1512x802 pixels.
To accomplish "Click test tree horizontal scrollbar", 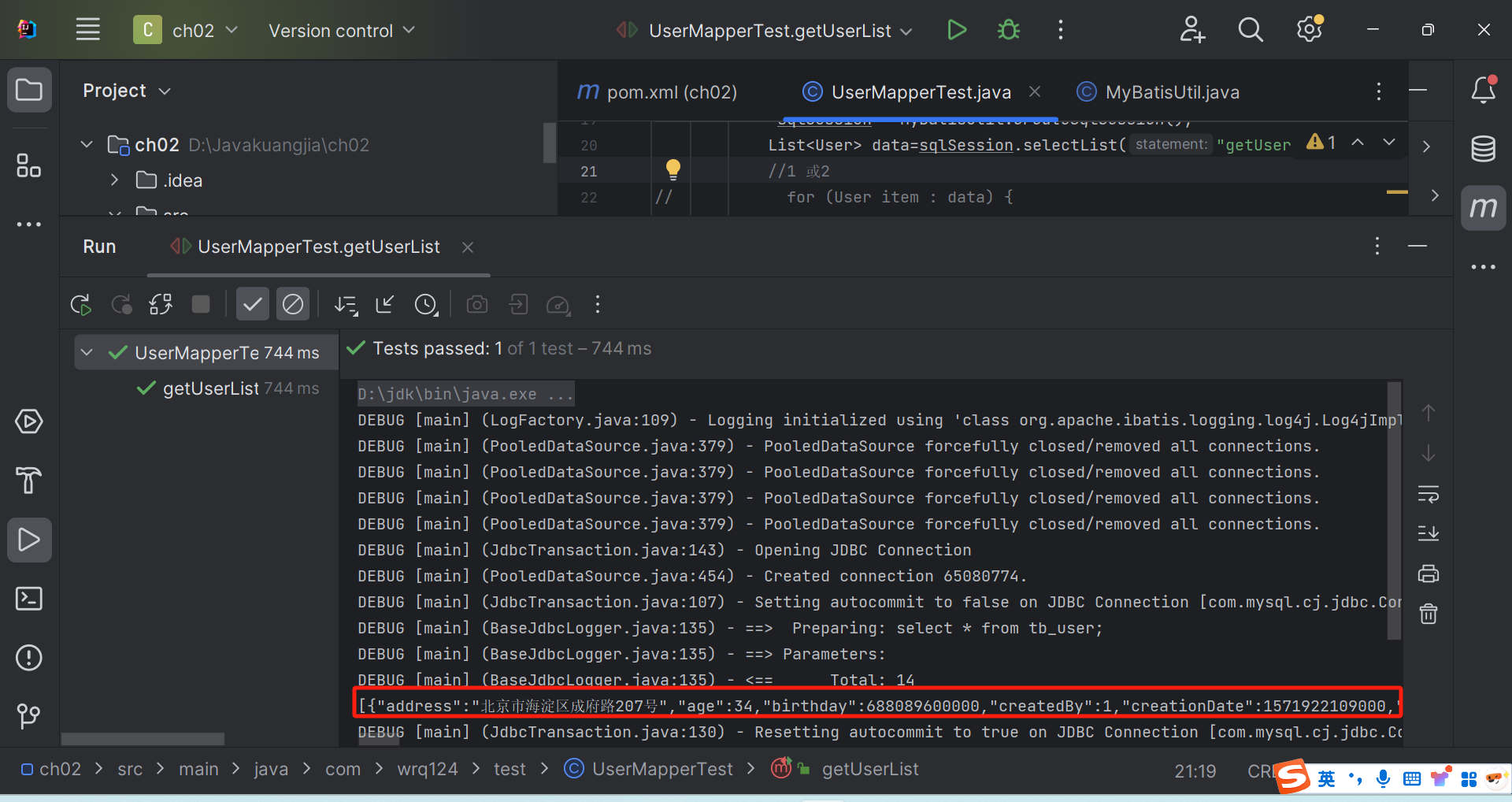I will point(143,739).
